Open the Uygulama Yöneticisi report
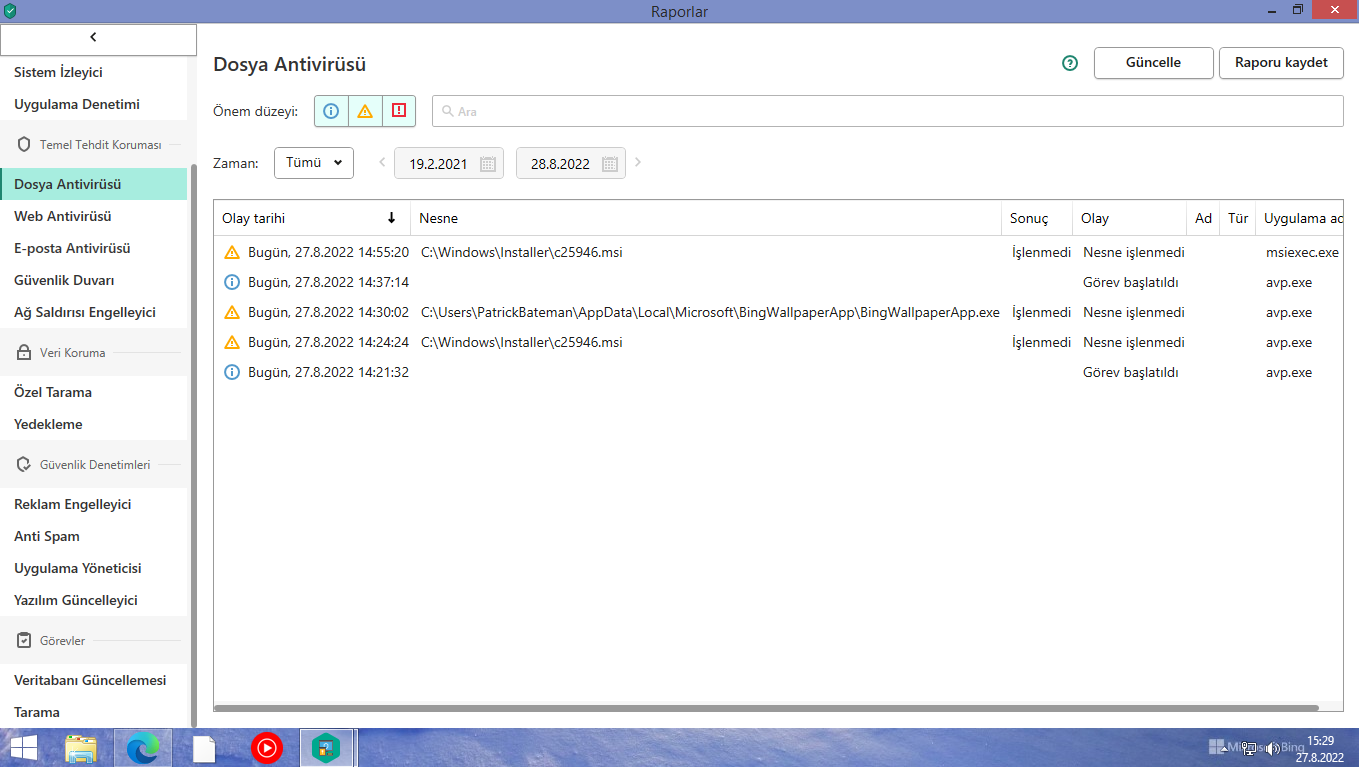 (x=94, y=568)
